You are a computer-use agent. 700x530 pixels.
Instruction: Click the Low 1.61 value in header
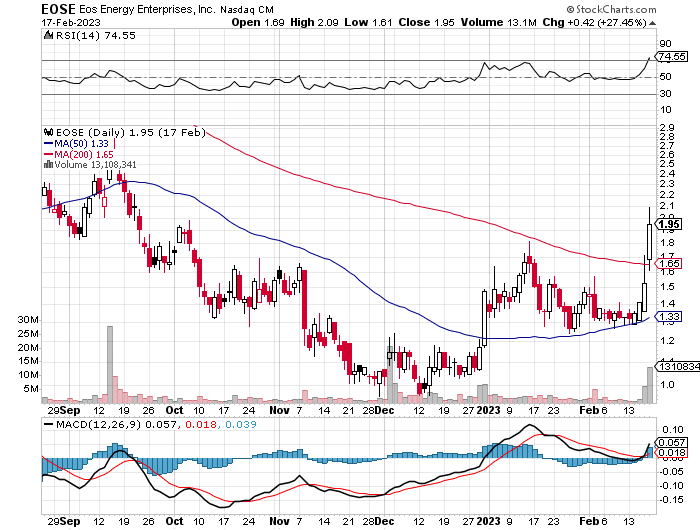[x=368, y=22]
